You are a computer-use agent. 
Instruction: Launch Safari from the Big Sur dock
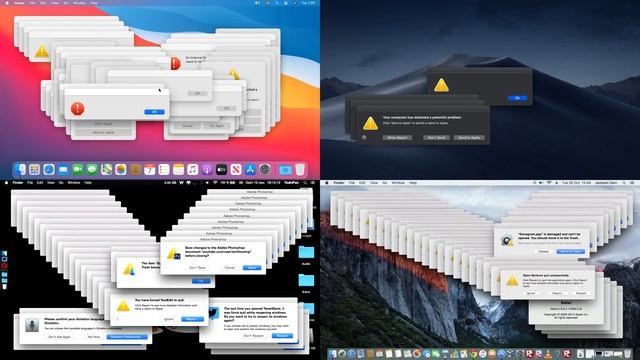click(x=49, y=169)
